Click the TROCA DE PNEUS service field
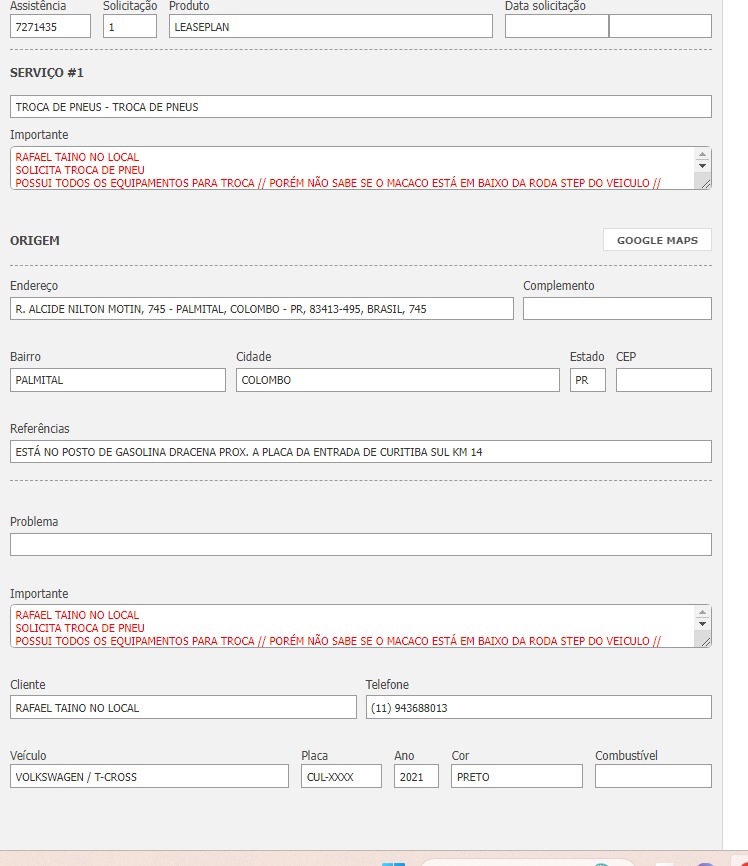Image resolution: width=748 pixels, height=866 pixels. coord(360,107)
